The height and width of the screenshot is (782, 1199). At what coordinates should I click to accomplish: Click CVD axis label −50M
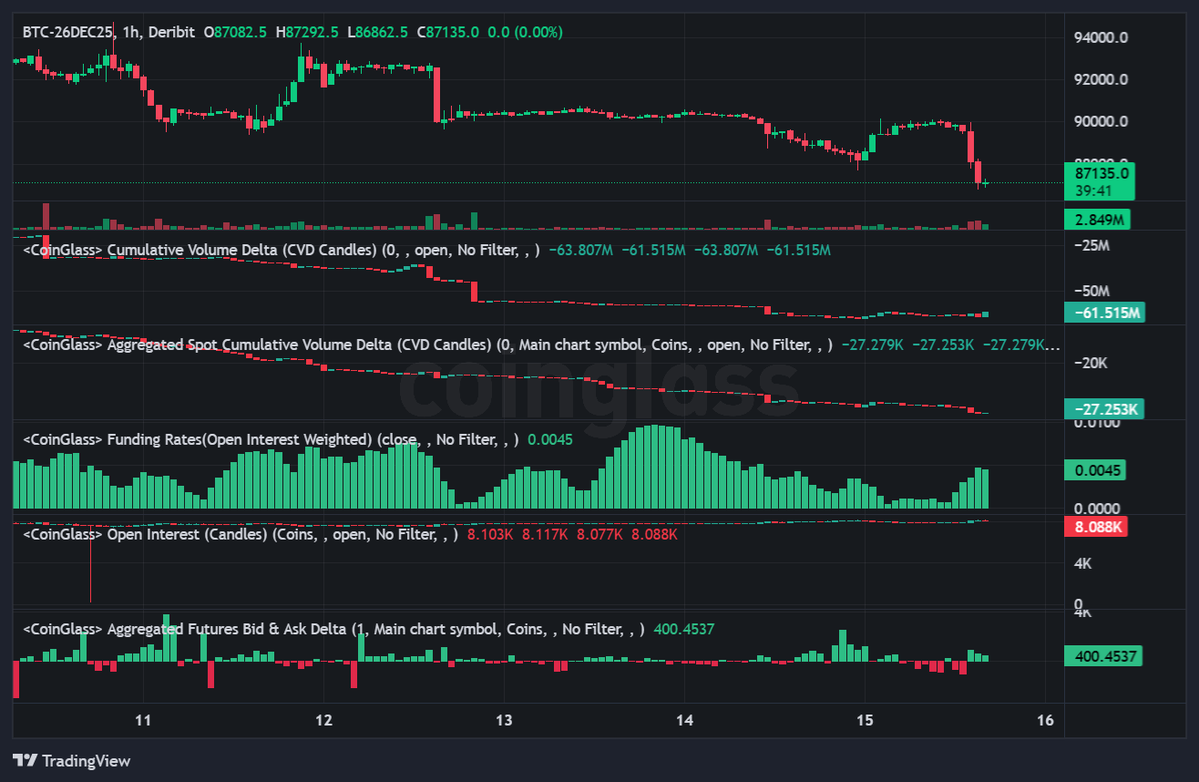pos(1091,291)
